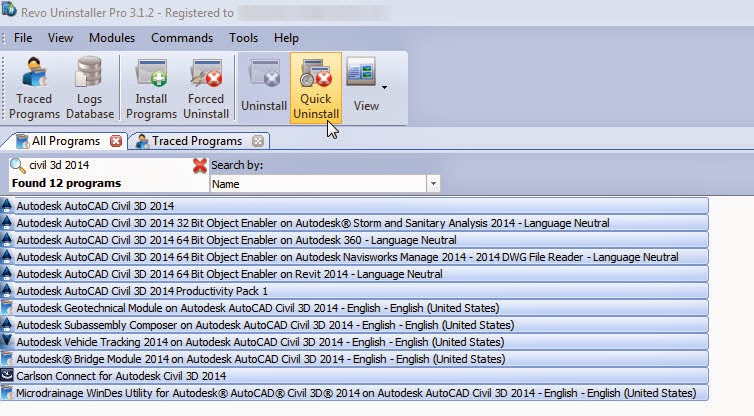Click the icon beside Bridge Module 2014 entry
Image resolution: width=754 pixels, height=416 pixels.
(7, 358)
